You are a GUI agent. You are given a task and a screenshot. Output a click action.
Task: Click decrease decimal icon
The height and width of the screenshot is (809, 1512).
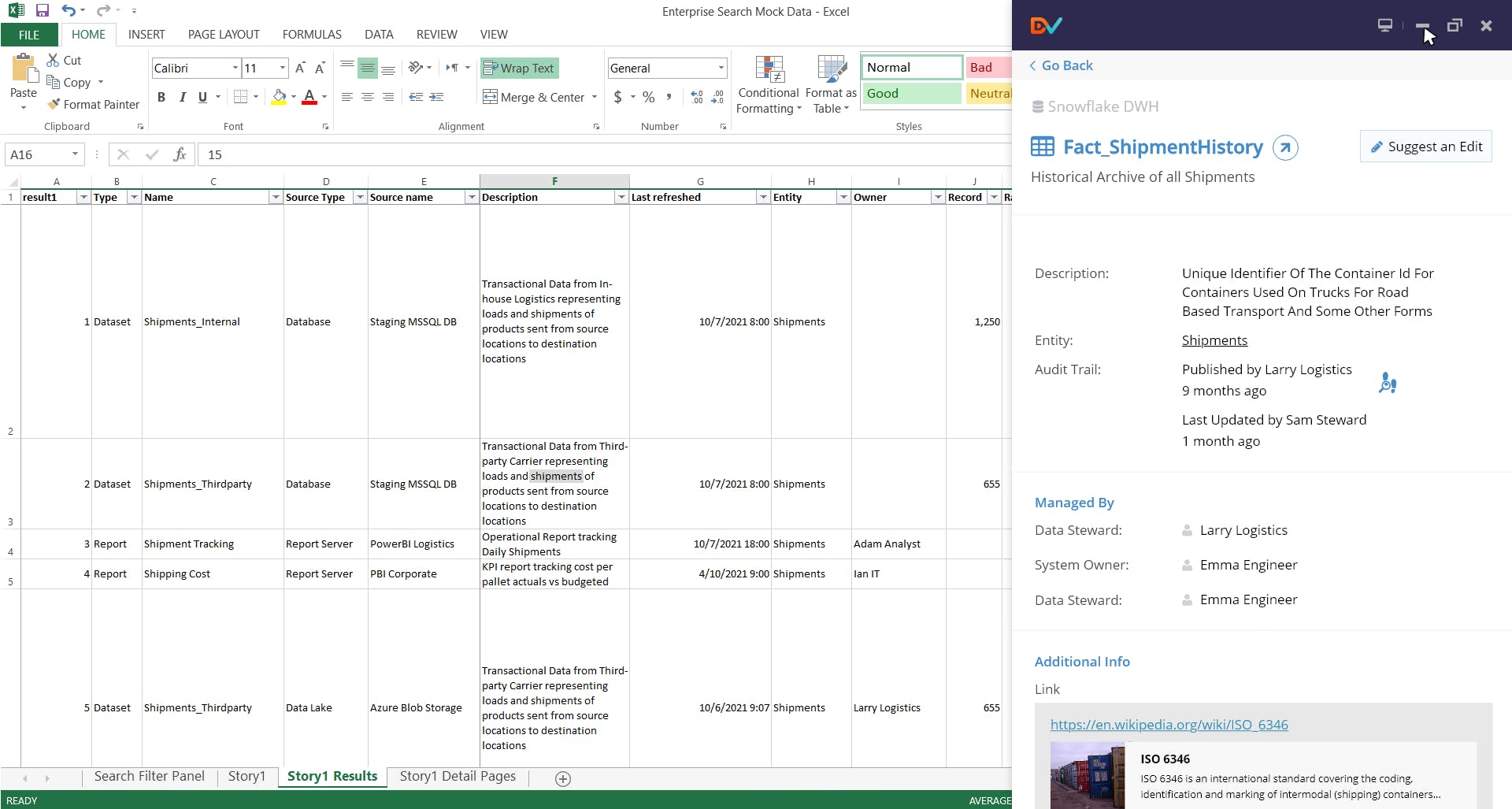[717, 97]
